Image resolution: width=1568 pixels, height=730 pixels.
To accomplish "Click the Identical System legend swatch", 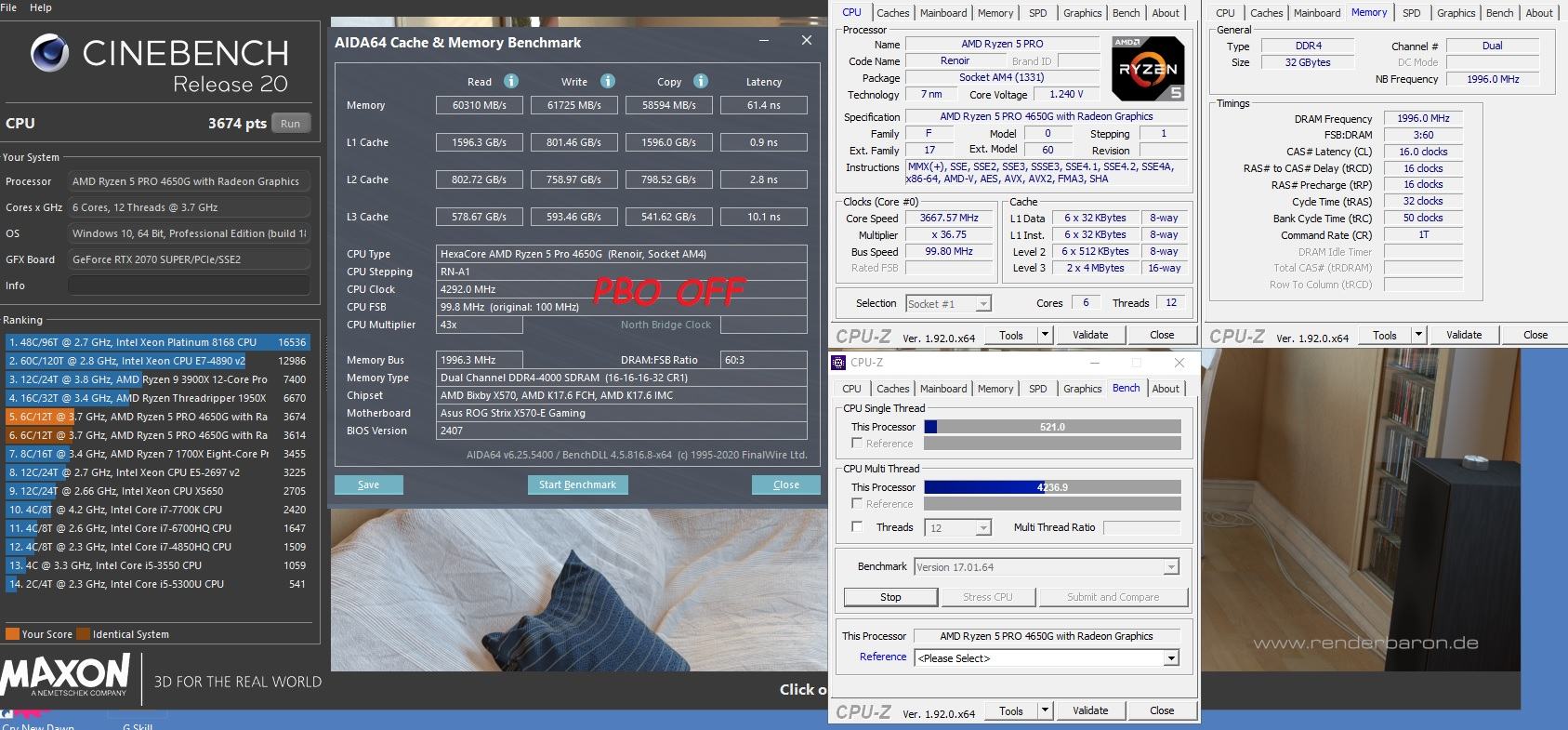I will pyautogui.click(x=84, y=634).
